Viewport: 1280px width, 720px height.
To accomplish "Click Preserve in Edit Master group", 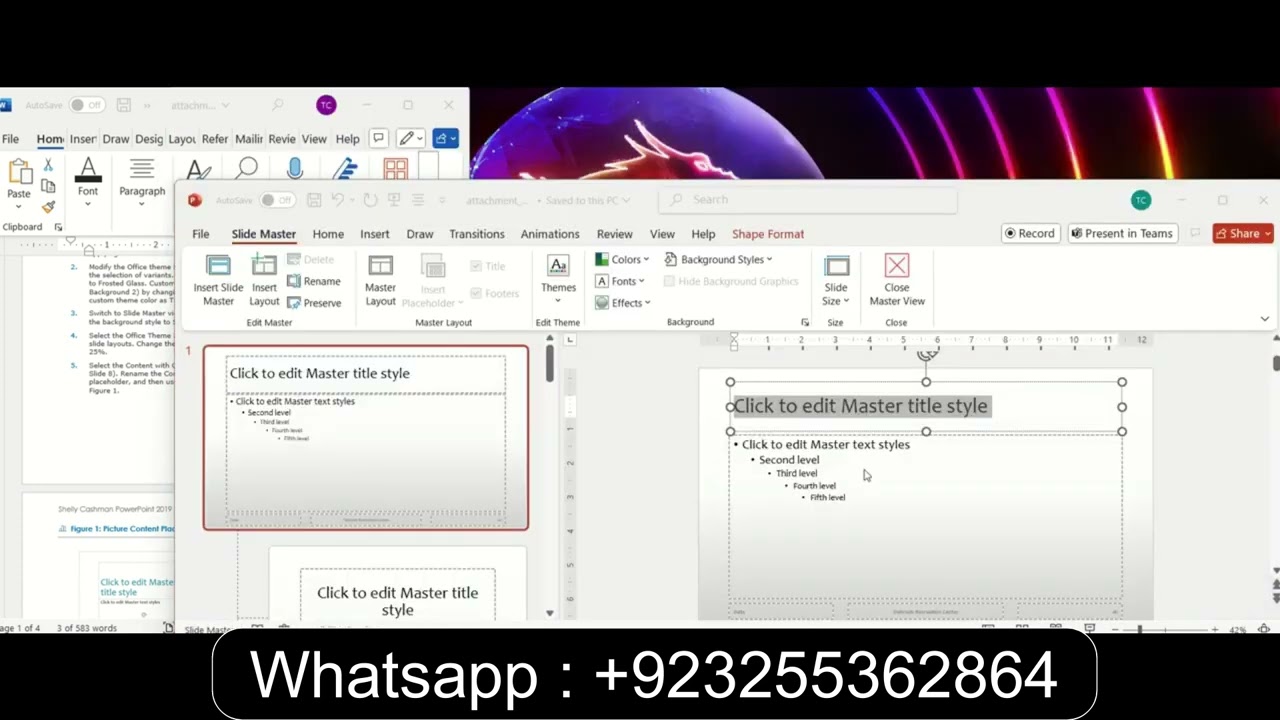I will pos(314,303).
